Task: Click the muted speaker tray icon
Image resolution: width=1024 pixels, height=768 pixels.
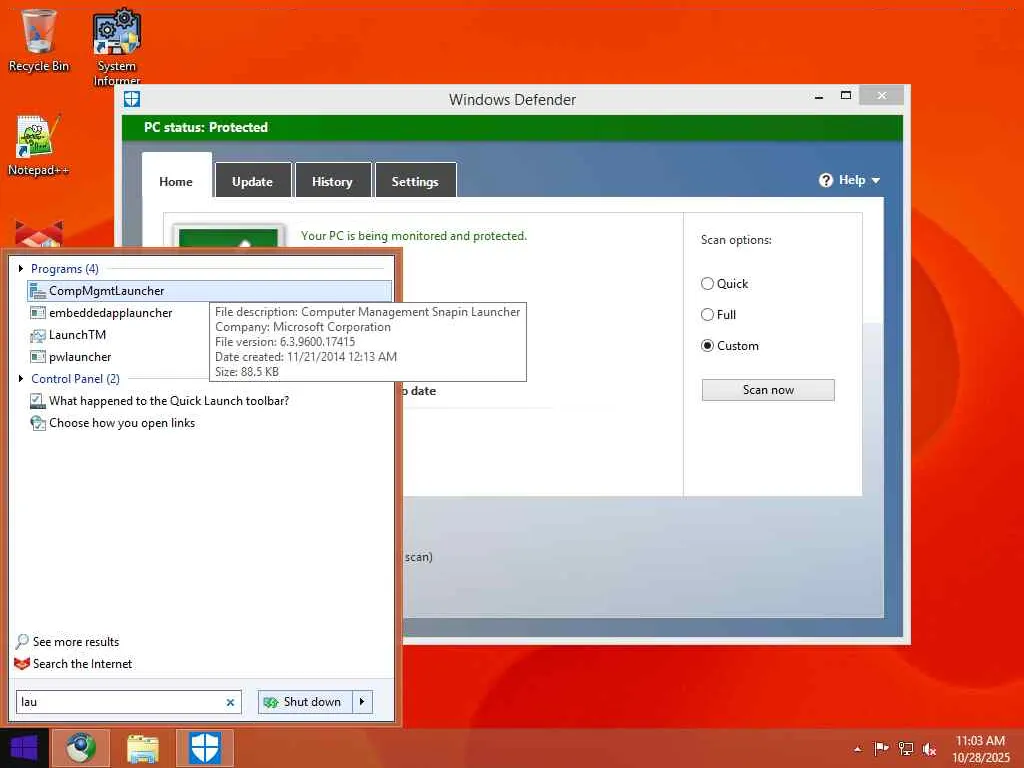Action: [929, 748]
